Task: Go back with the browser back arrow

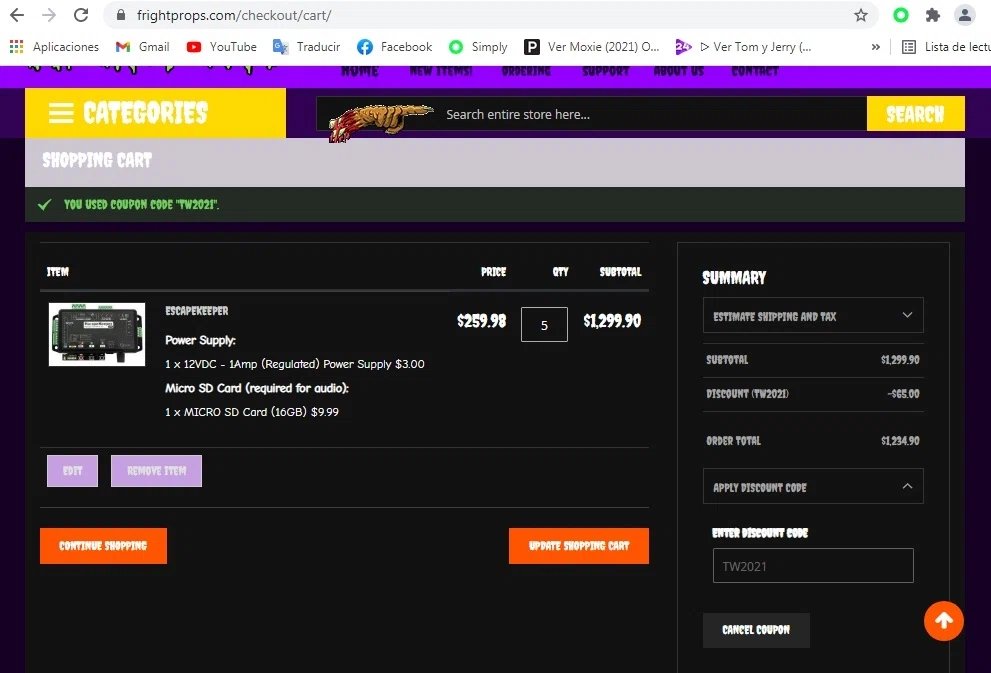Action: point(17,15)
